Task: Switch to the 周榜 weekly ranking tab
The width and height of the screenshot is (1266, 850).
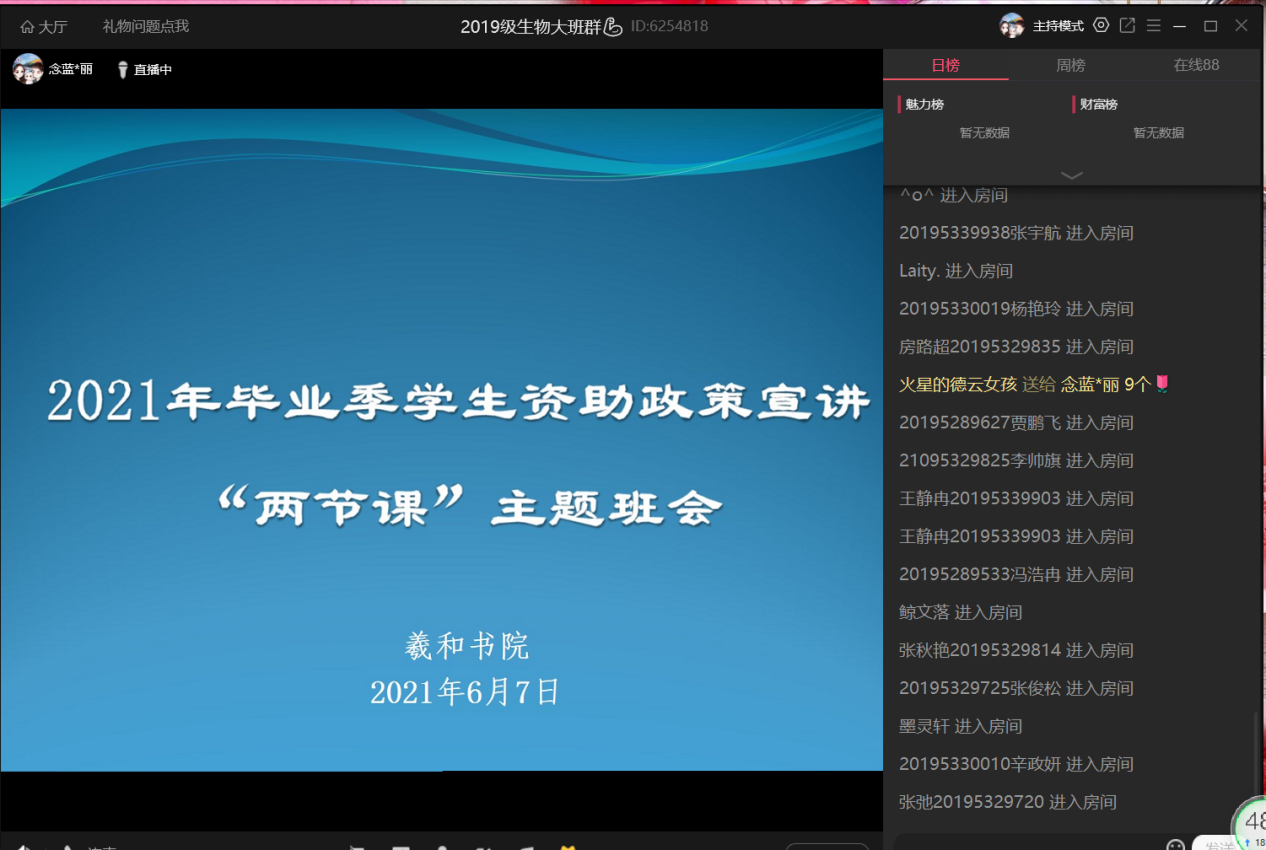Action: coord(1071,65)
